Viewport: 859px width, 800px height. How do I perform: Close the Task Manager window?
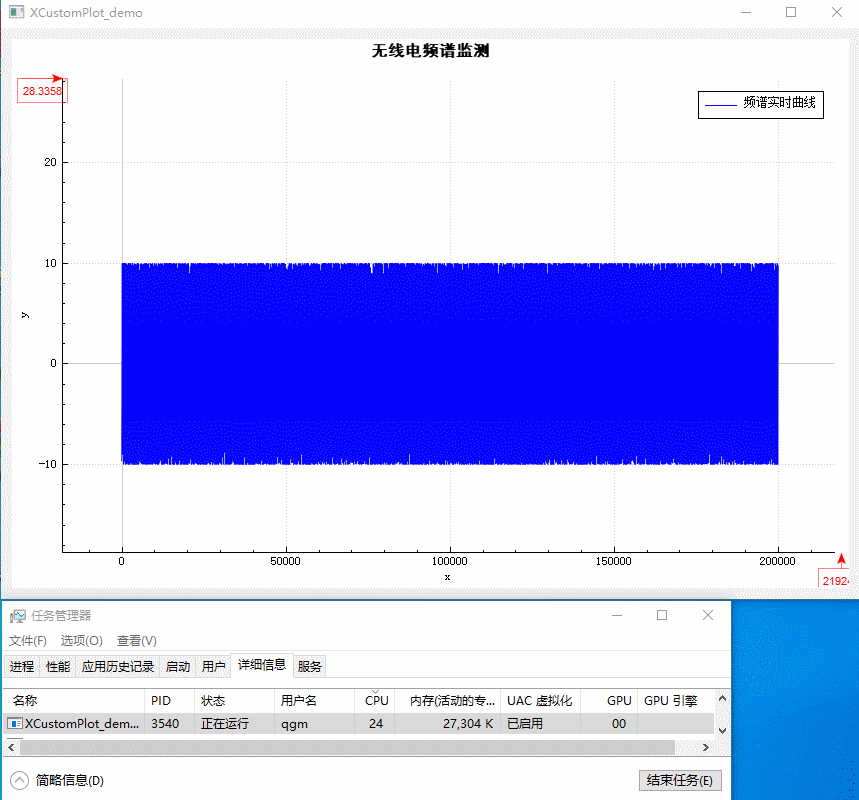[x=708, y=615]
